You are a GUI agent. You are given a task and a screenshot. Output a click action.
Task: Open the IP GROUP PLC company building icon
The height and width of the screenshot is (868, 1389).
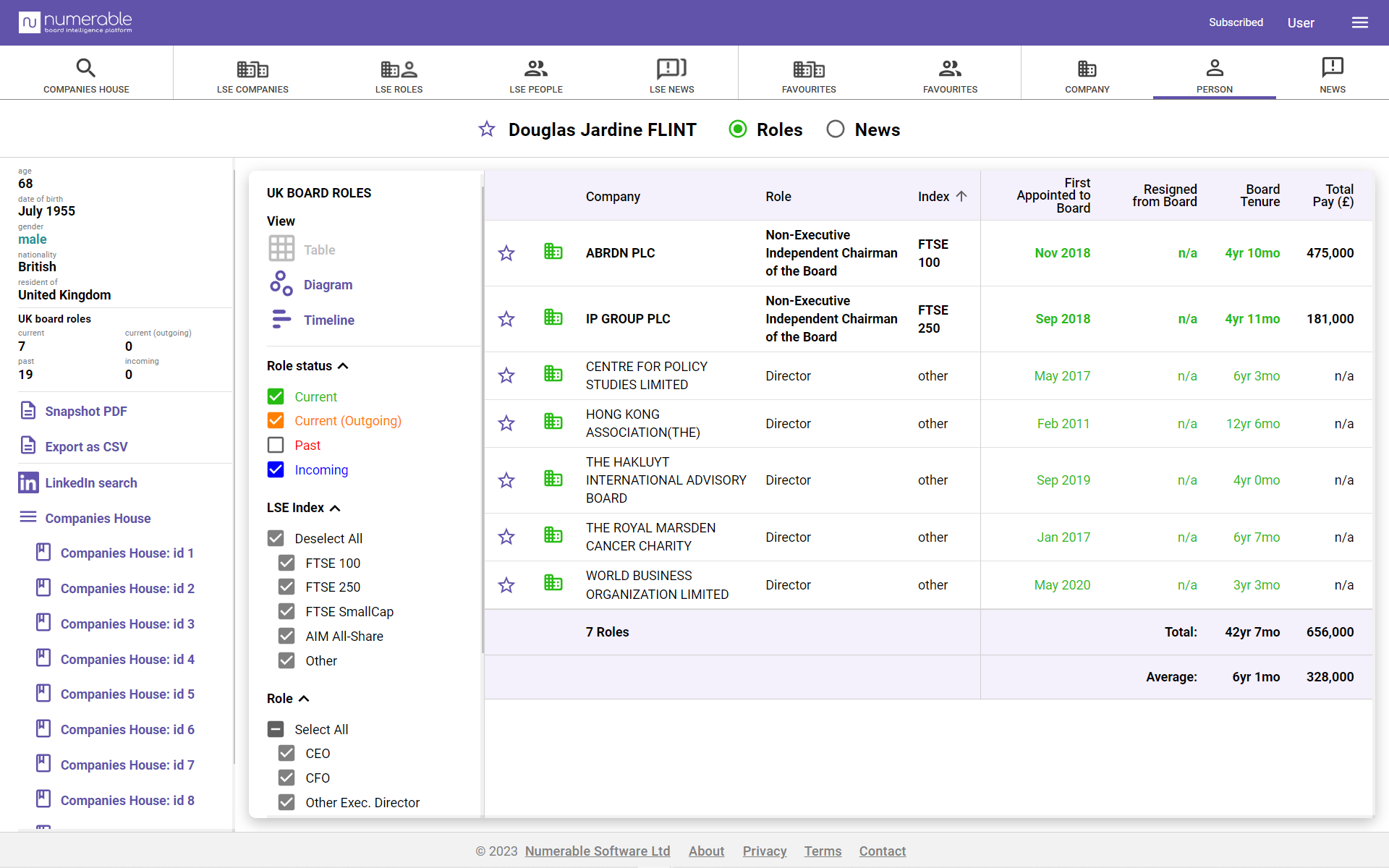pyautogui.click(x=553, y=317)
